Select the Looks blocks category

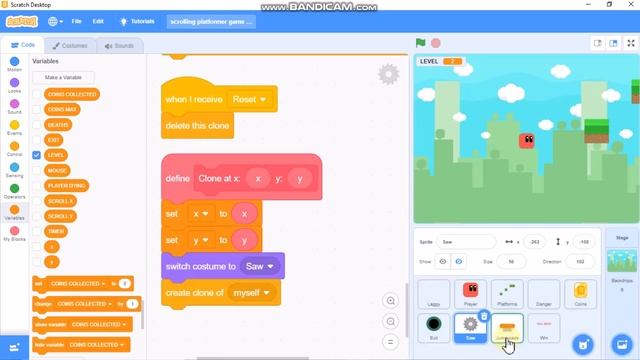(14, 85)
